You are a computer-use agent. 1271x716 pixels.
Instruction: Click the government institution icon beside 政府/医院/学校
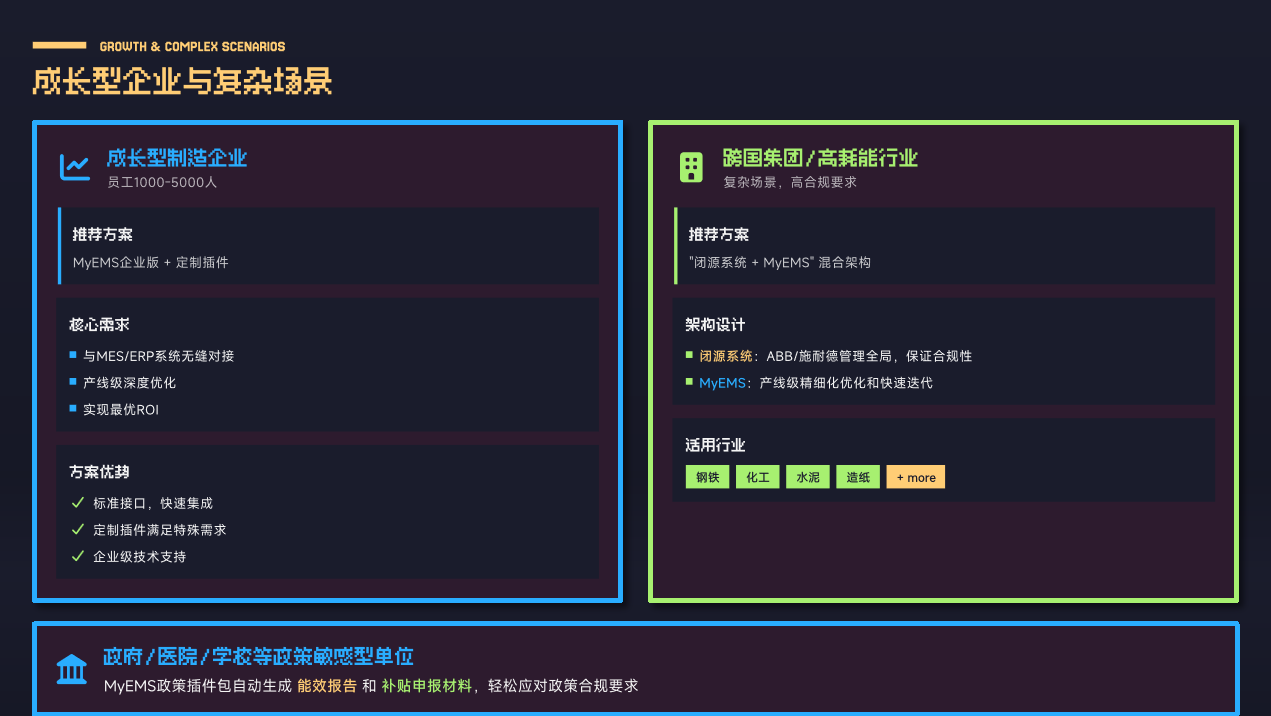72,669
